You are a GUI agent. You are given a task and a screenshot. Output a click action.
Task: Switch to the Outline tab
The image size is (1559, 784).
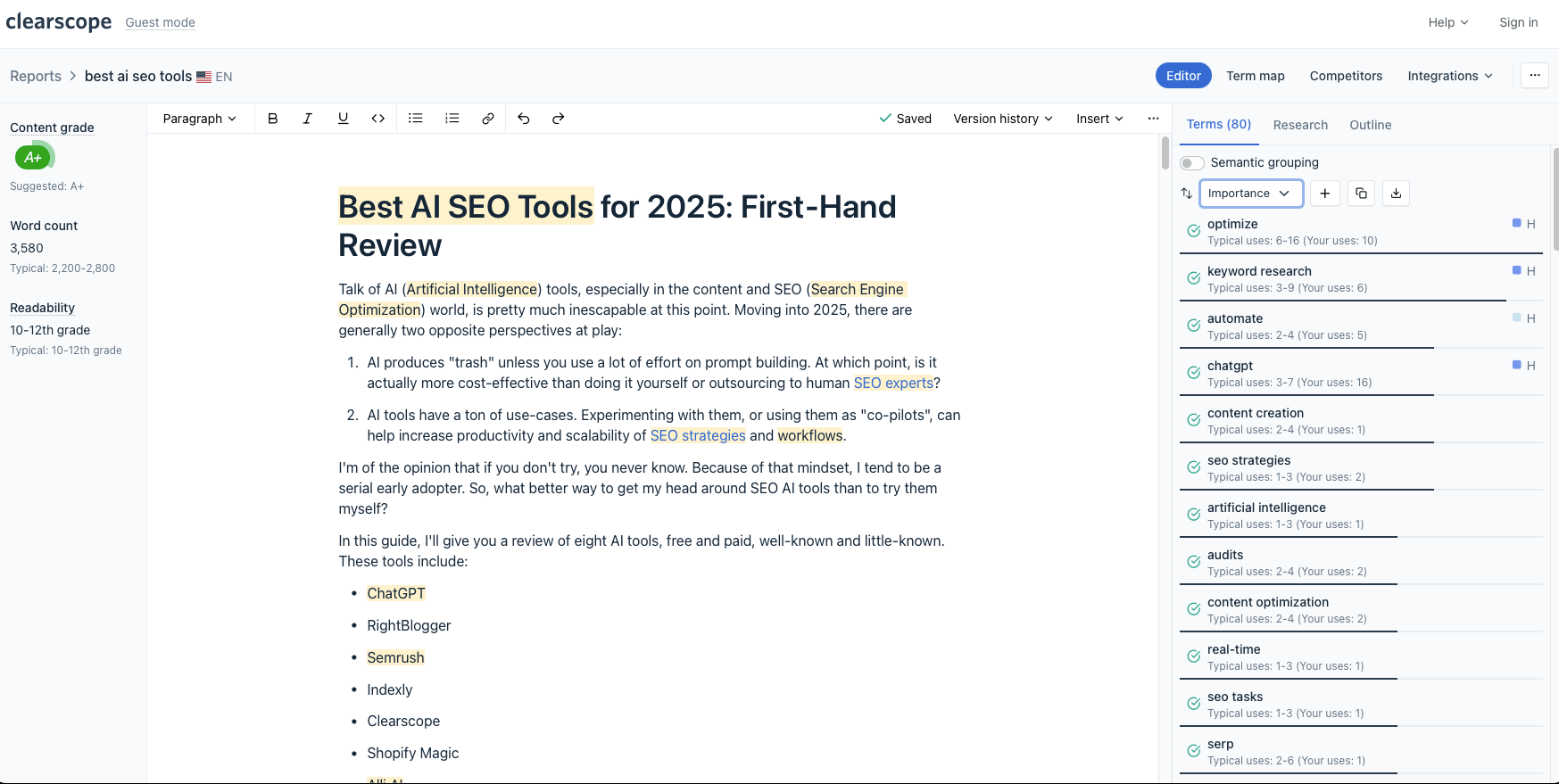click(x=1371, y=125)
